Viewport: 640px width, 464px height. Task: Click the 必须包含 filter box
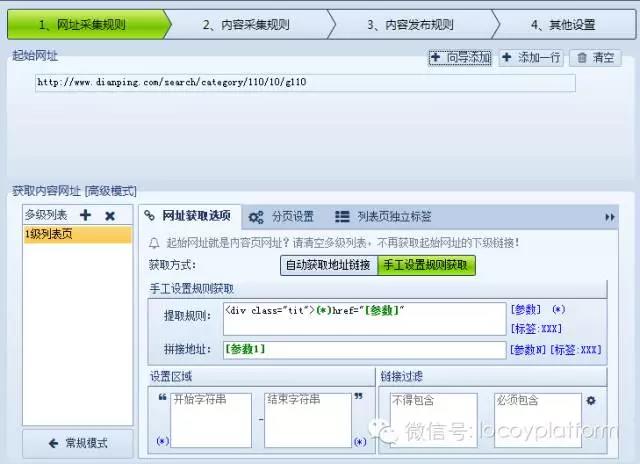(x=538, y=420)
